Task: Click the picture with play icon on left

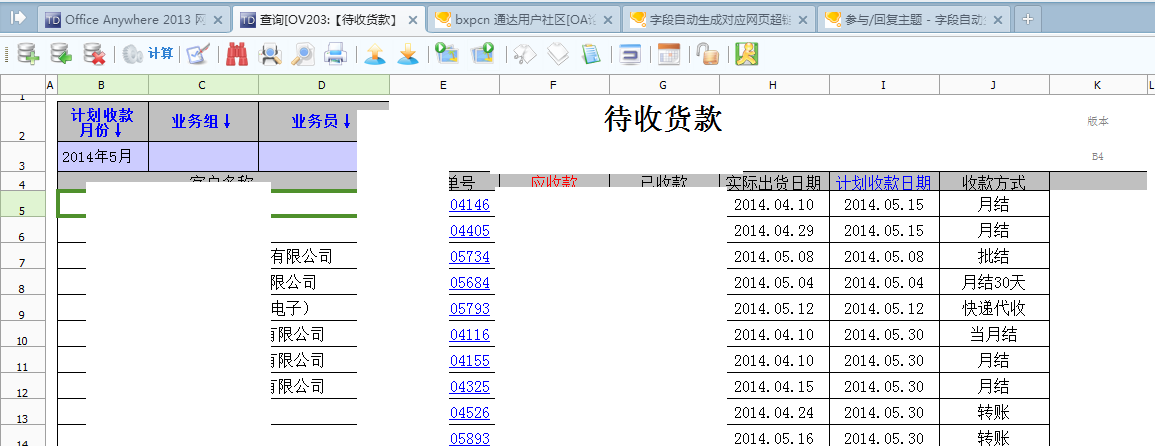Action: pos(446,53)
